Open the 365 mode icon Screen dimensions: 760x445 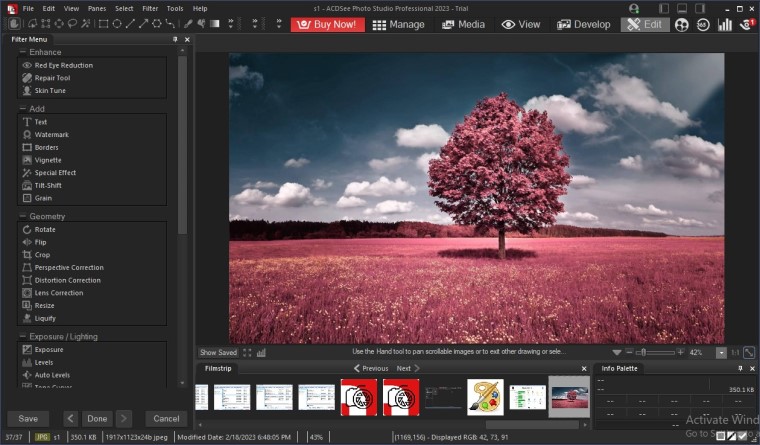pos(703,25)
